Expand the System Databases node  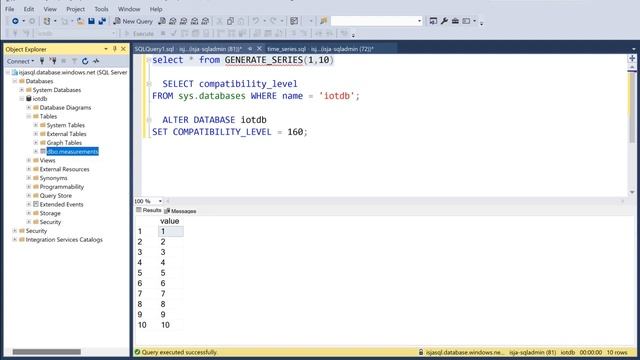click(x=22, y=90)
